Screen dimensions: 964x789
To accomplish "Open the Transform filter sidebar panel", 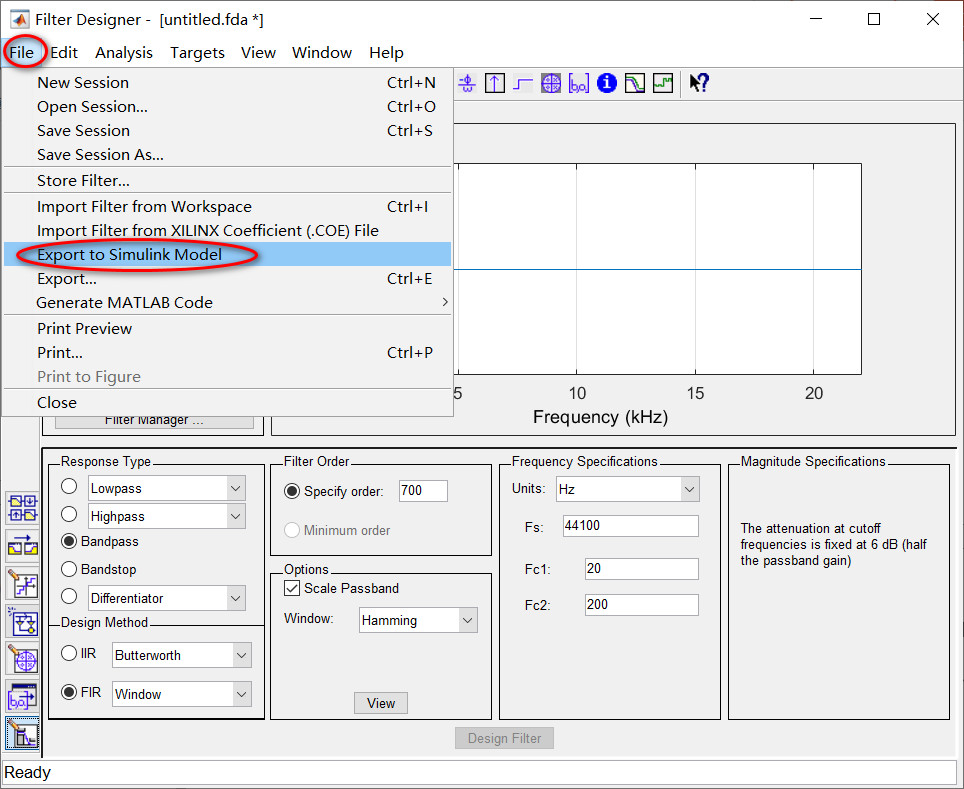I will pos(23,545).
